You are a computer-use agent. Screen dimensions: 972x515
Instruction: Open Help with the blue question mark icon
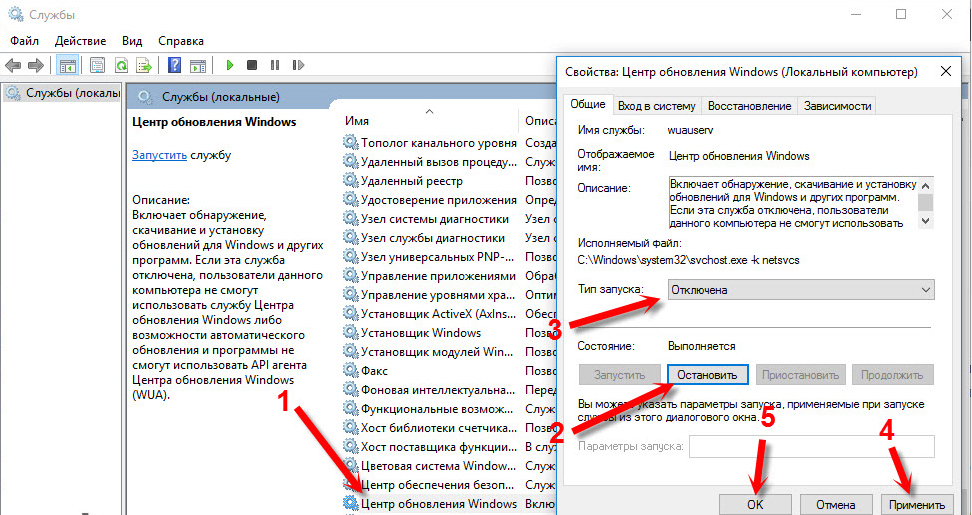tap(175, 65)
